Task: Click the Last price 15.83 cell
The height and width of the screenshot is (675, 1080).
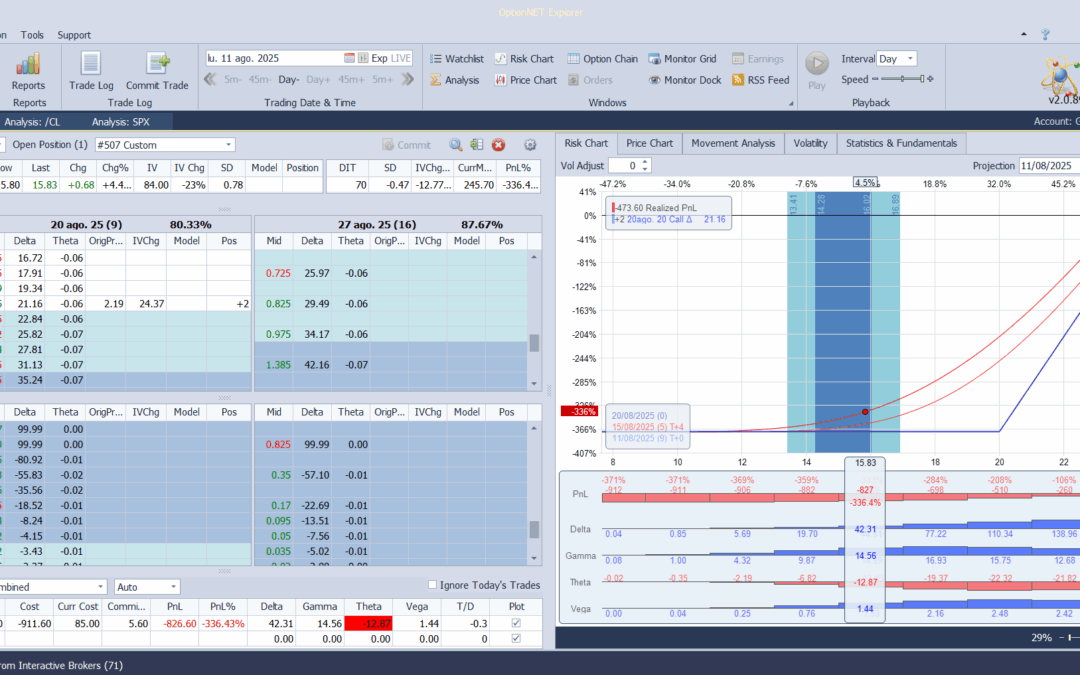Action: [41, 185]
